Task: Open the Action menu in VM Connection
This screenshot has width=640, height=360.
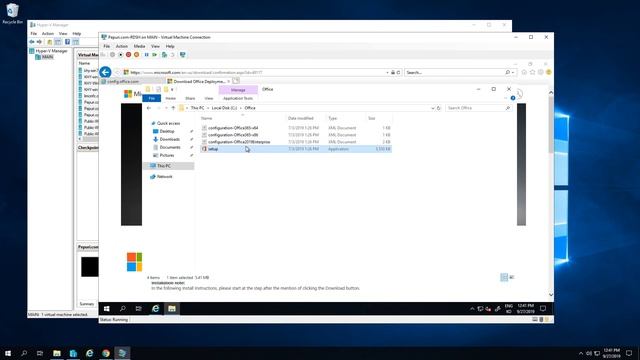Action: tap(122, 46)
